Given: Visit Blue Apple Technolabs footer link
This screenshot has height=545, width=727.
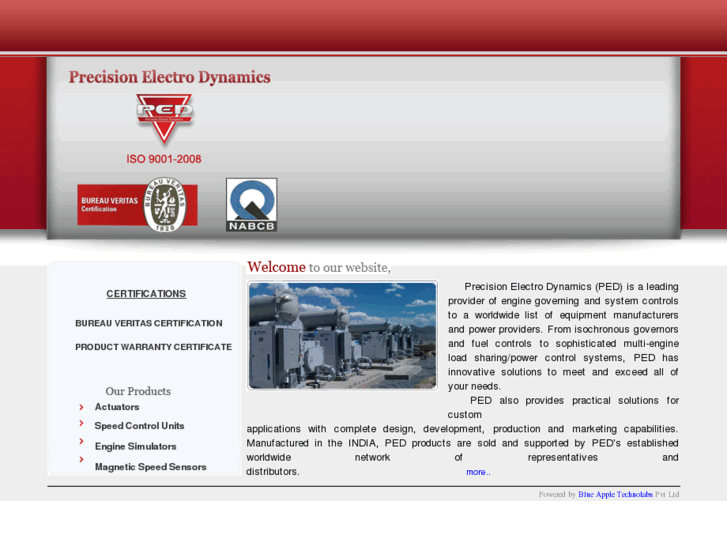Looking at the screenshot, I should pyautogui.click(x=615, y=494).
